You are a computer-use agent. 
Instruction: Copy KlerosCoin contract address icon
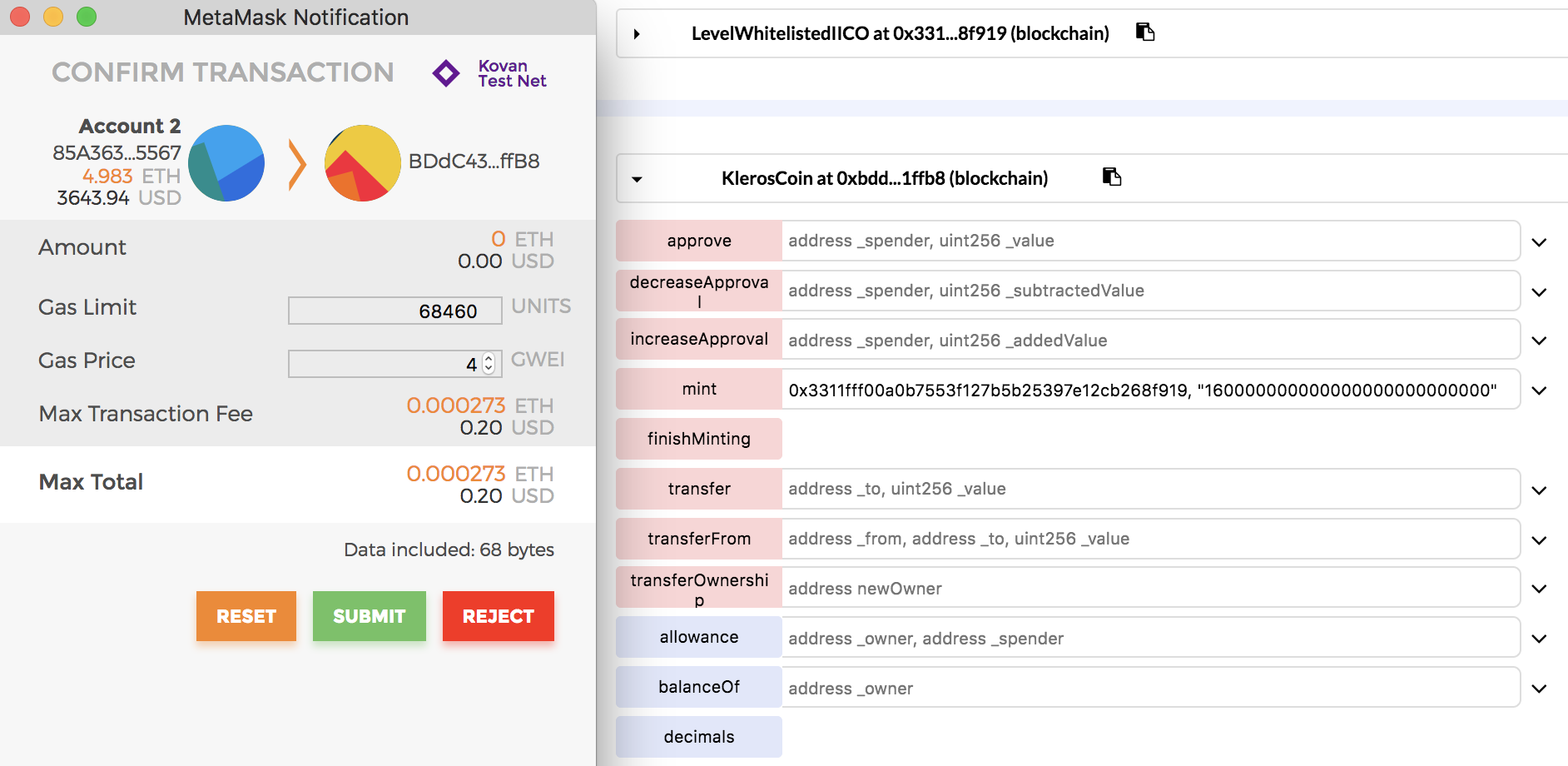pos(1112,177)
